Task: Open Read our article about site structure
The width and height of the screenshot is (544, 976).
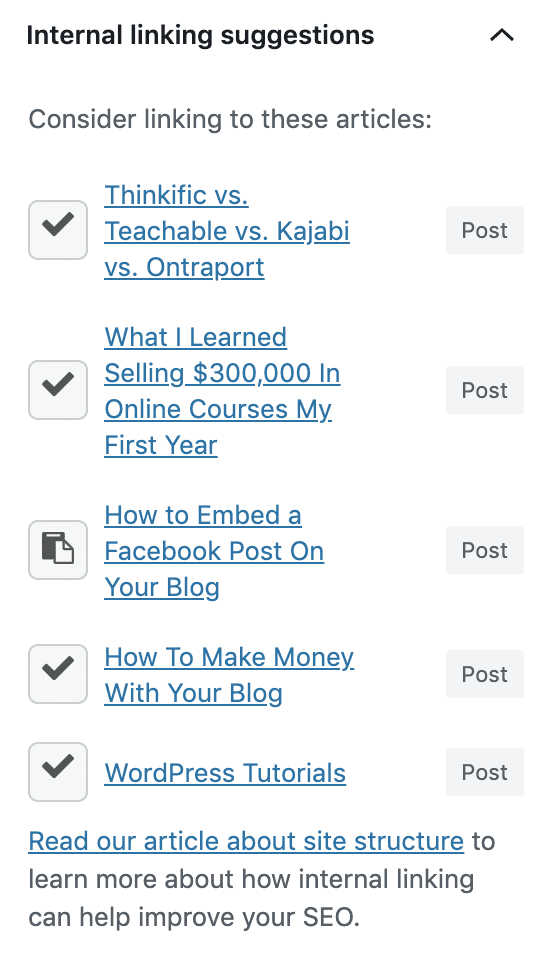Action: [x=246, y=841]
